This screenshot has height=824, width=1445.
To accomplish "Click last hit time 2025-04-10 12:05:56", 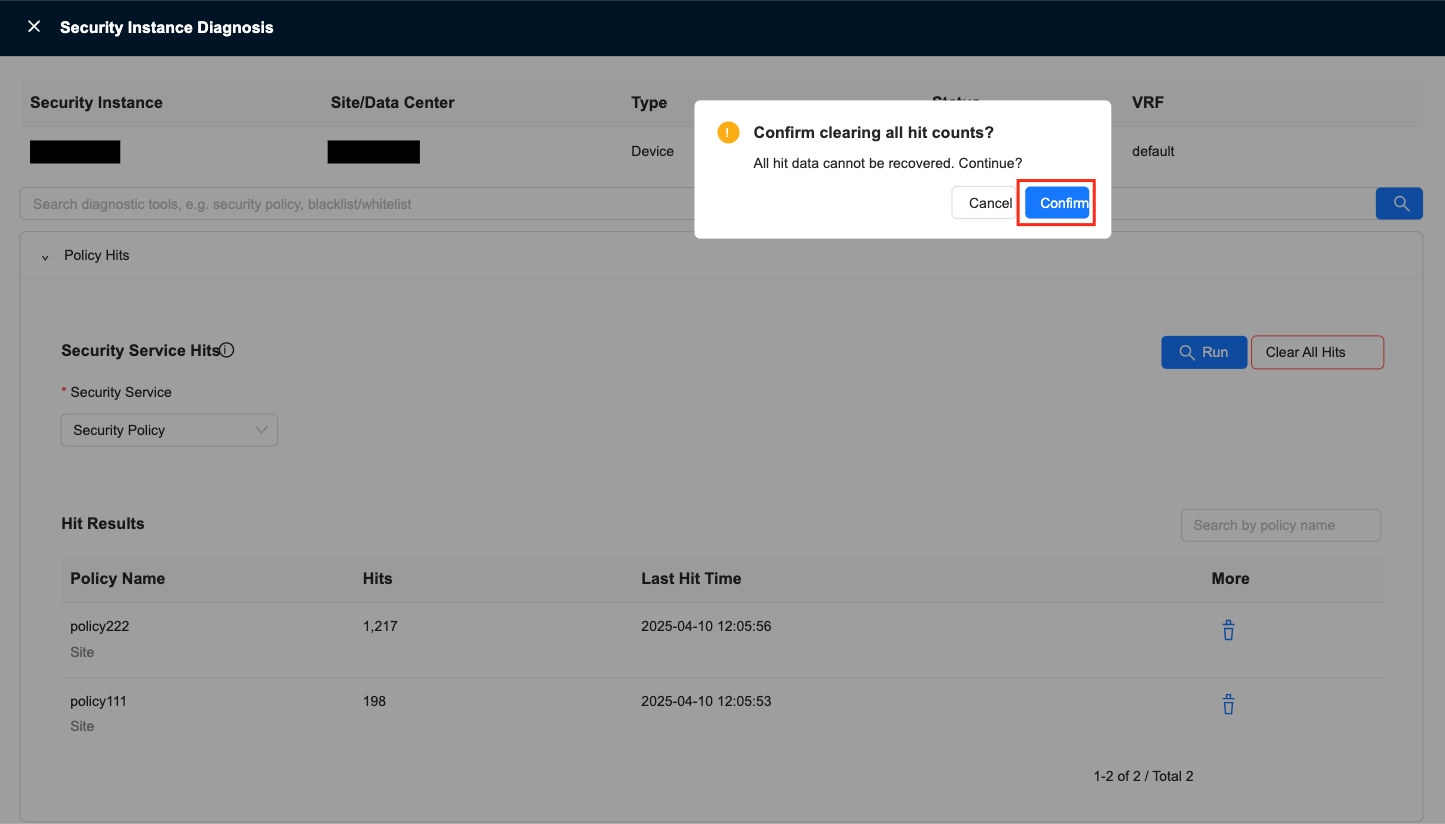I will pyautogui.click(x=706, y=627).
